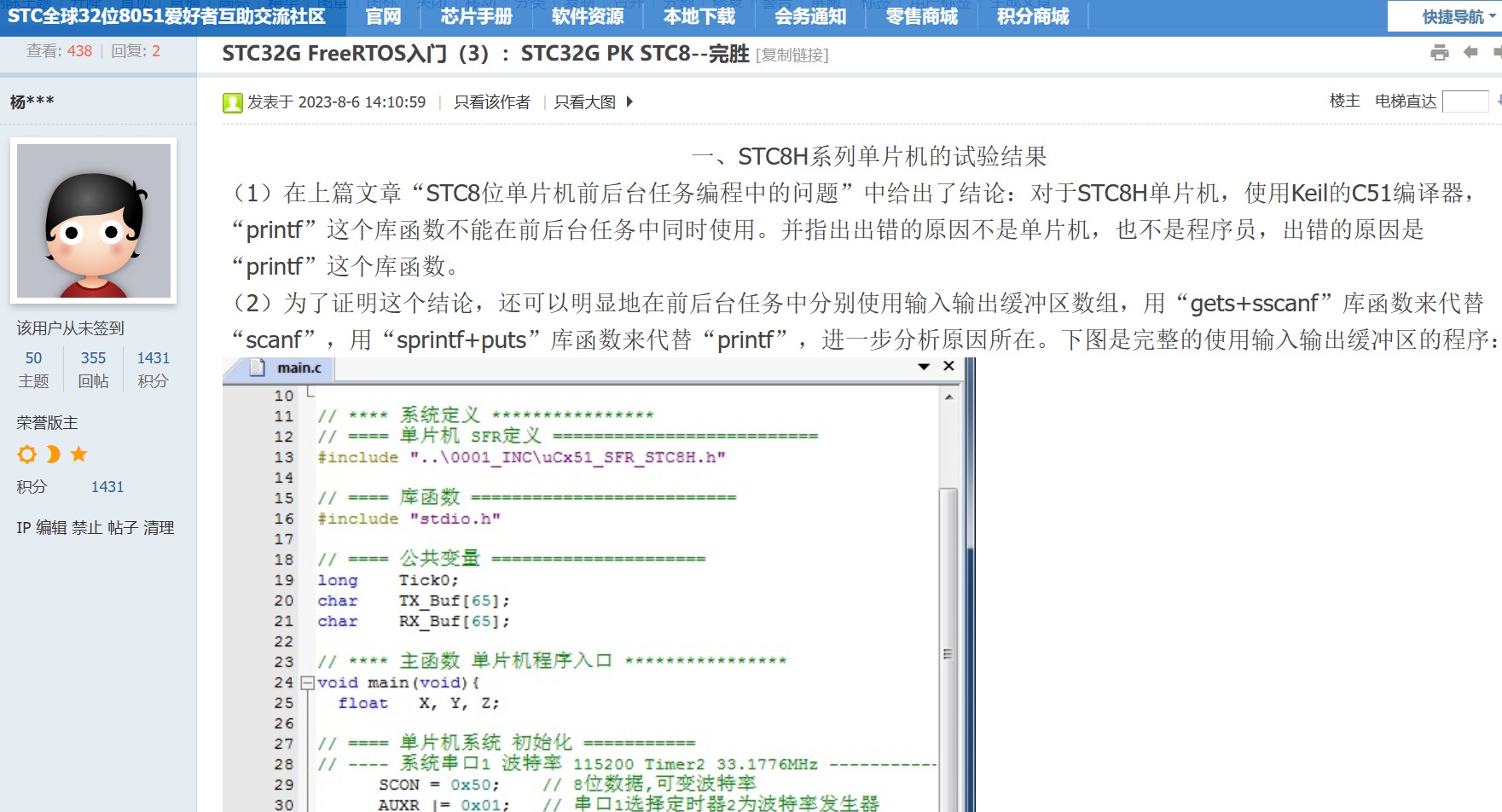Click the printer icon

click(1440, 53)
